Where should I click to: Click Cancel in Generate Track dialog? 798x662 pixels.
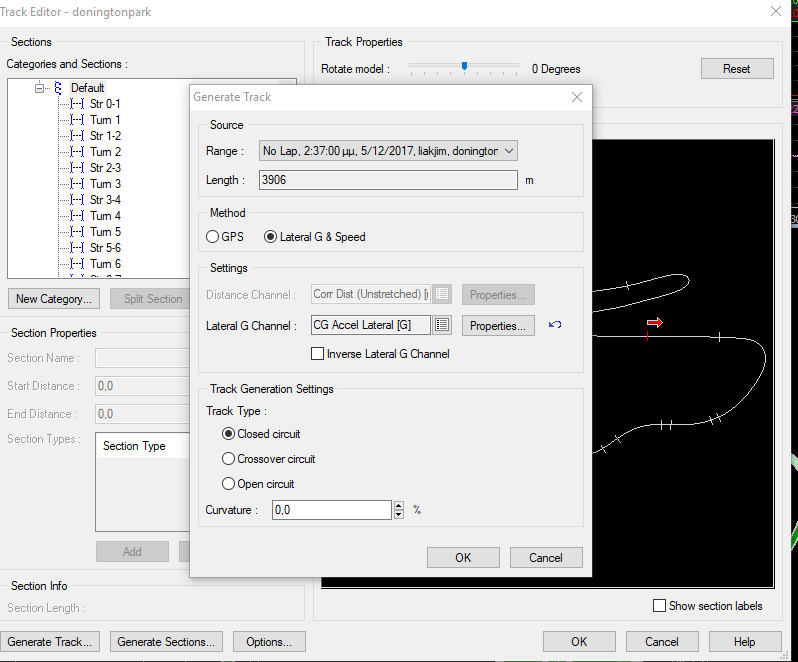click(x=546, y=558)
